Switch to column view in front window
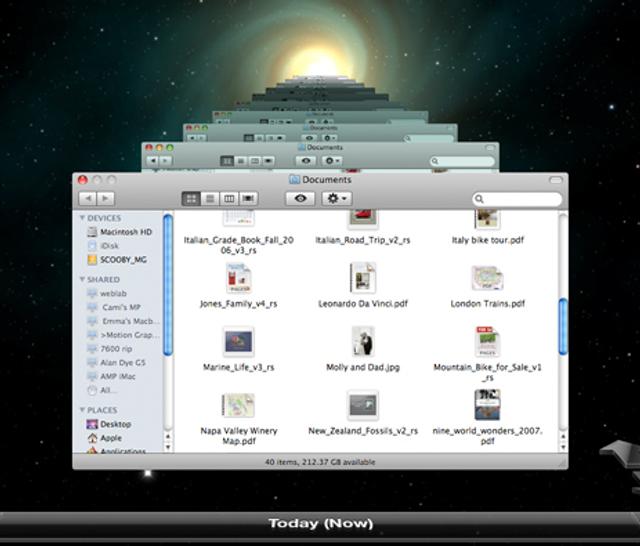Viewport: 640px width, 546px height. click(x=229, y=199)
